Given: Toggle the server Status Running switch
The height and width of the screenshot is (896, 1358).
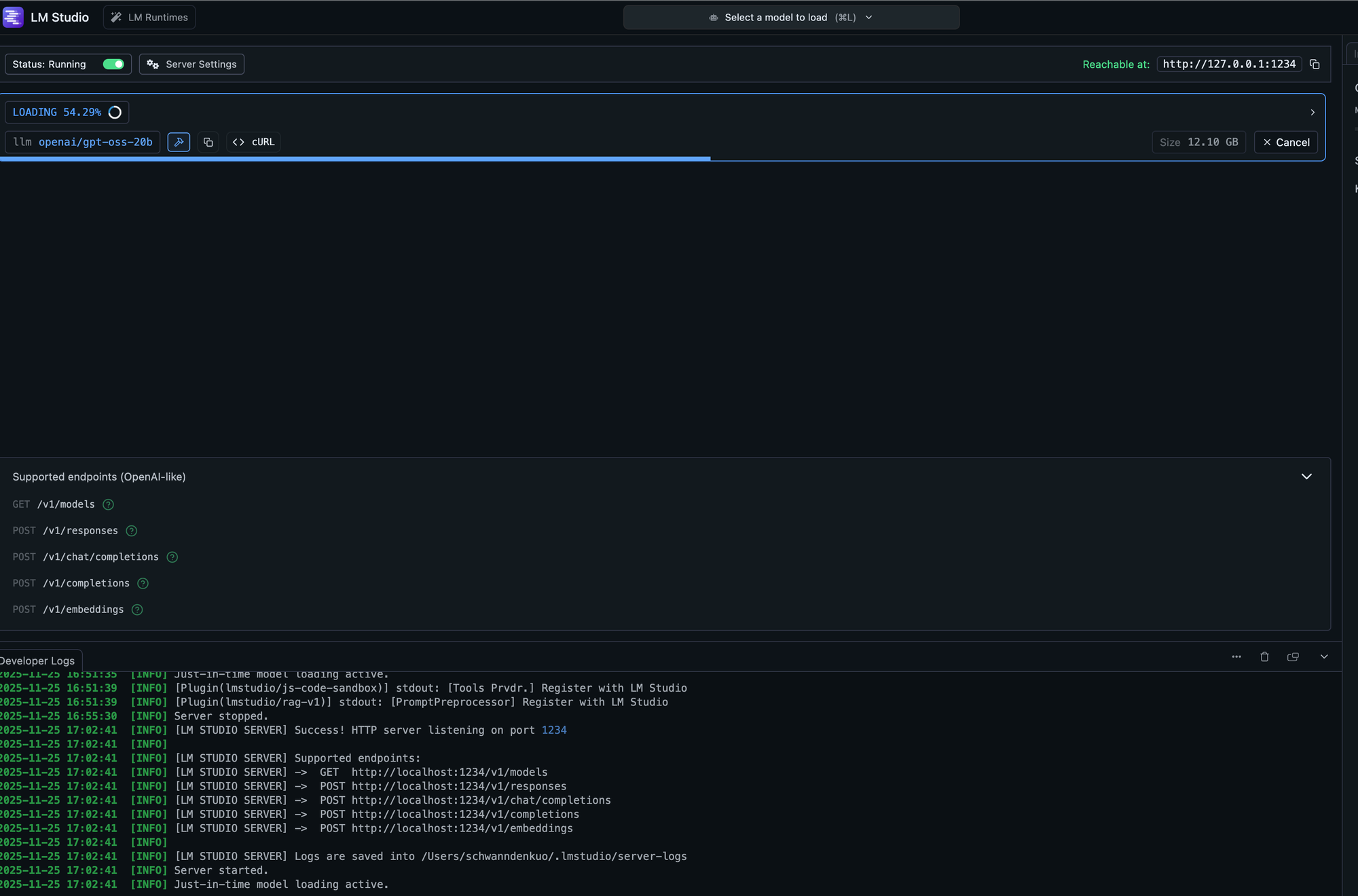Looking at the screenshot, I should 113,64.
